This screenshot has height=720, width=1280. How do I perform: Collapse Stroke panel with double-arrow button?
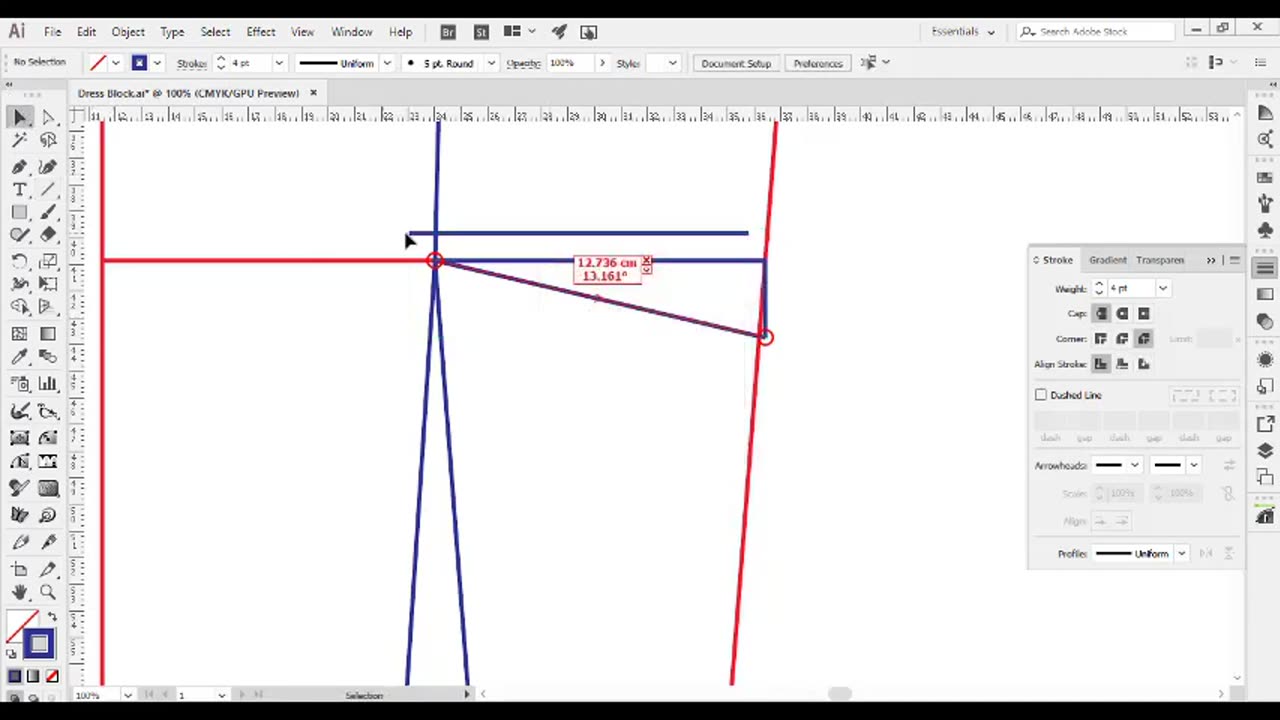[x=1211, y=260]
